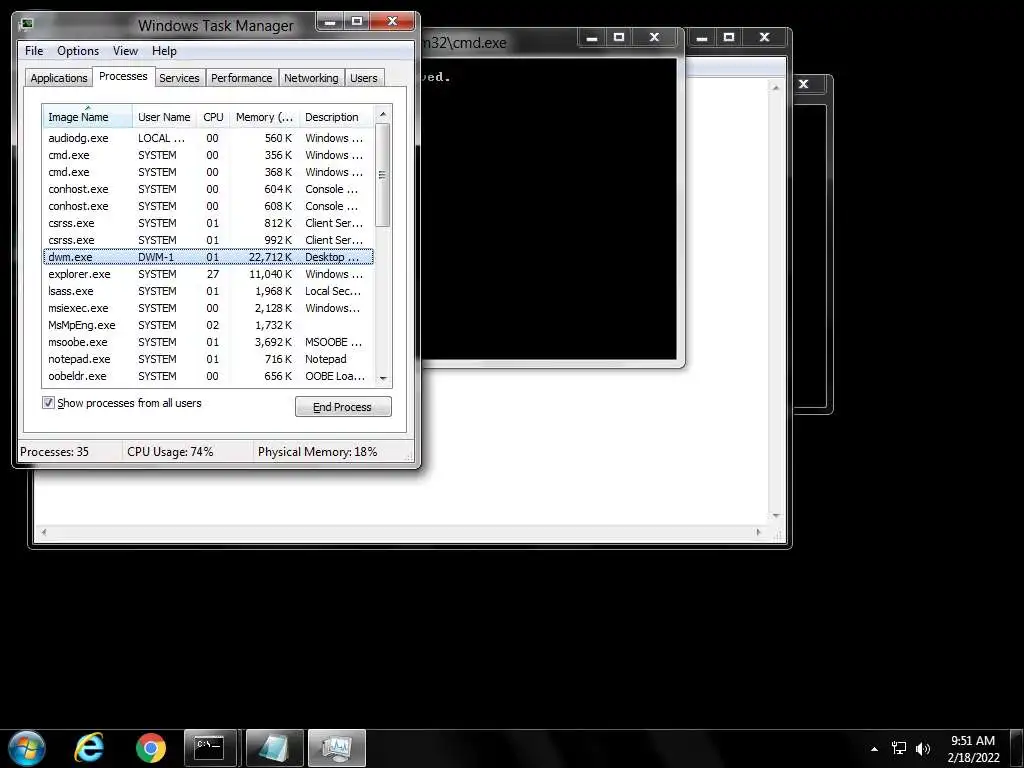
Task: Select the msiexec.exe process row
Action: coord(208,308)
